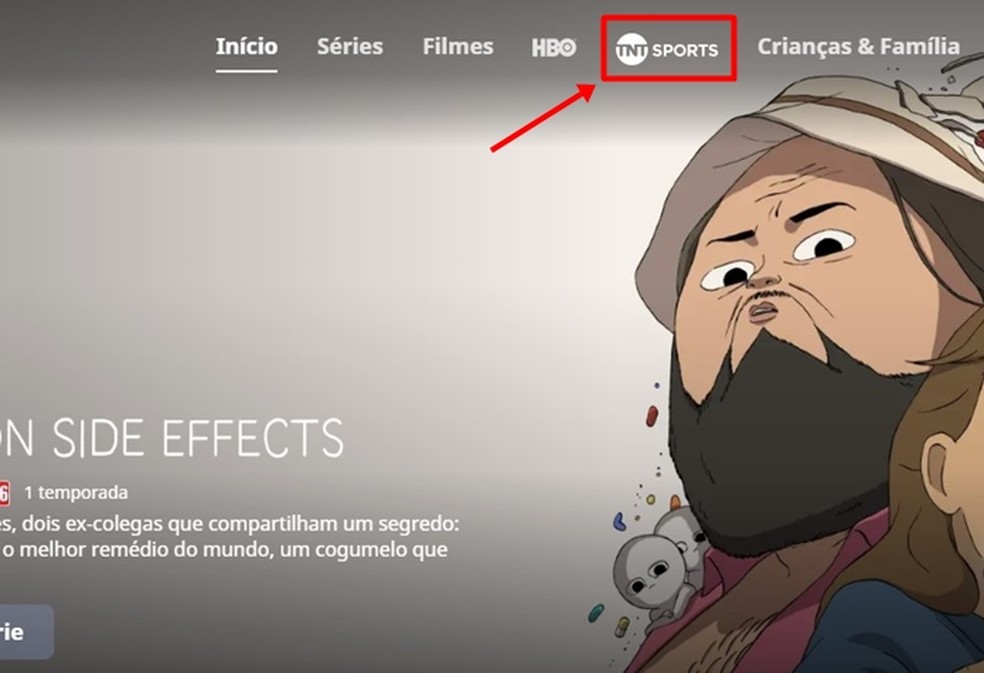984x673 pixels.
Task: Go to the Filmes tab
Action: (x=457, y=46)
